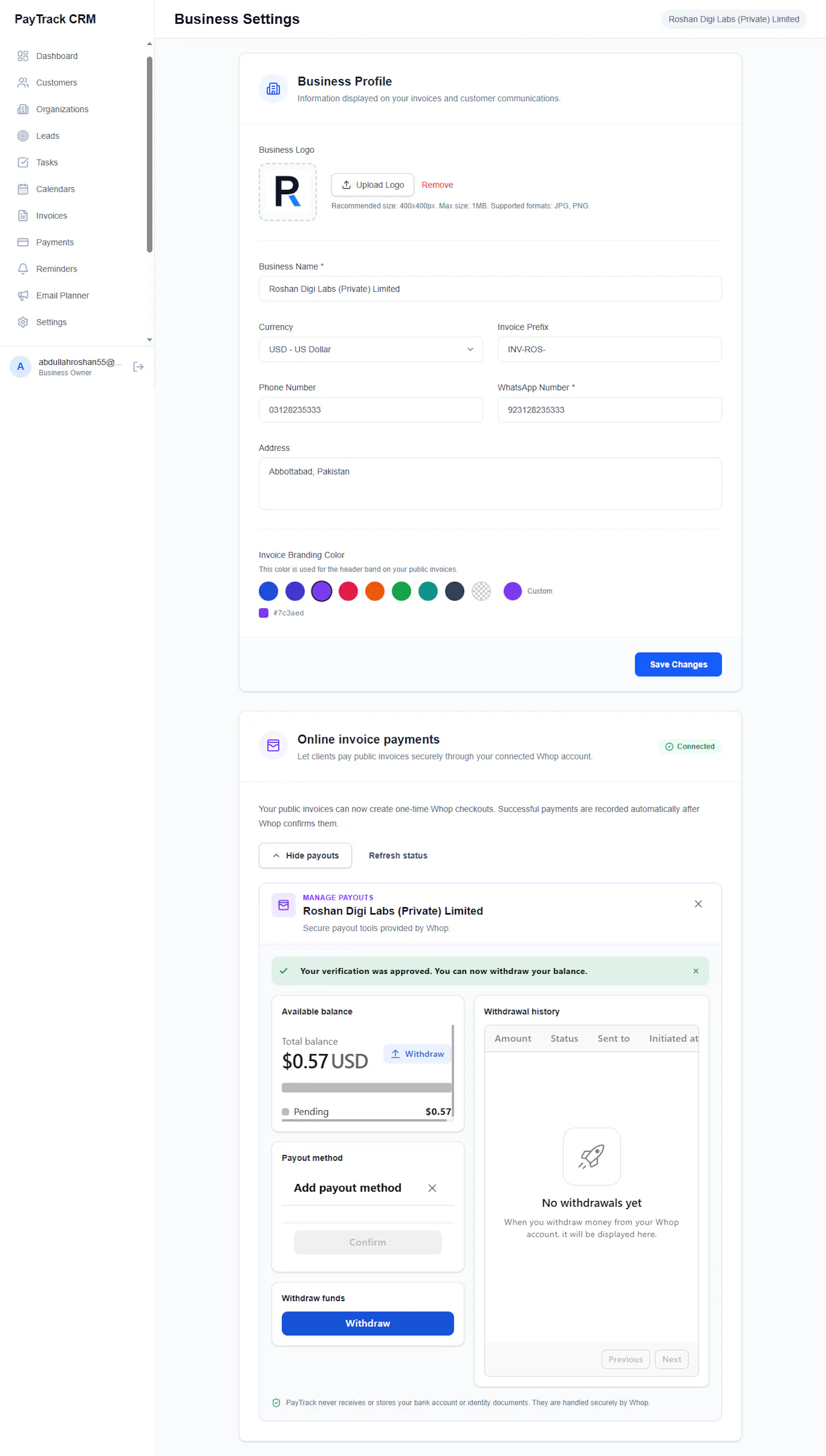Click the logout icon beside the user email
This screenshot has width=826, height=1456.
[x=138, y=367]
